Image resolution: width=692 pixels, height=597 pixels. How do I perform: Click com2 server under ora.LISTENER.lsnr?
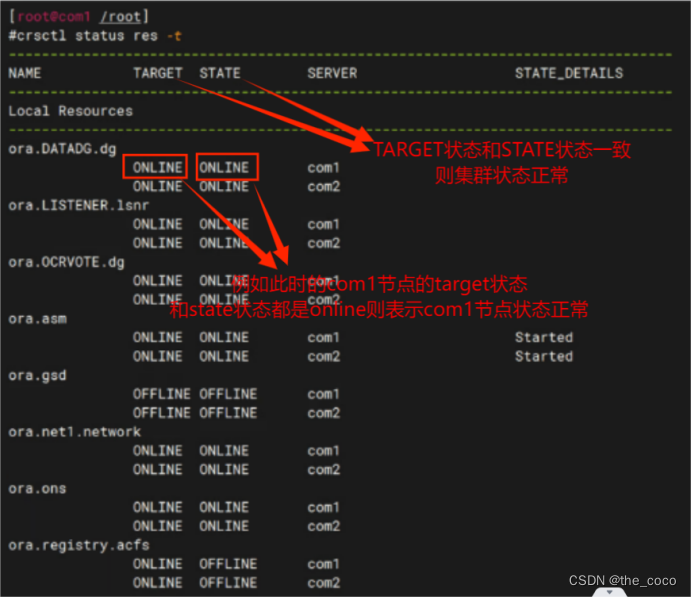(323, 243)
